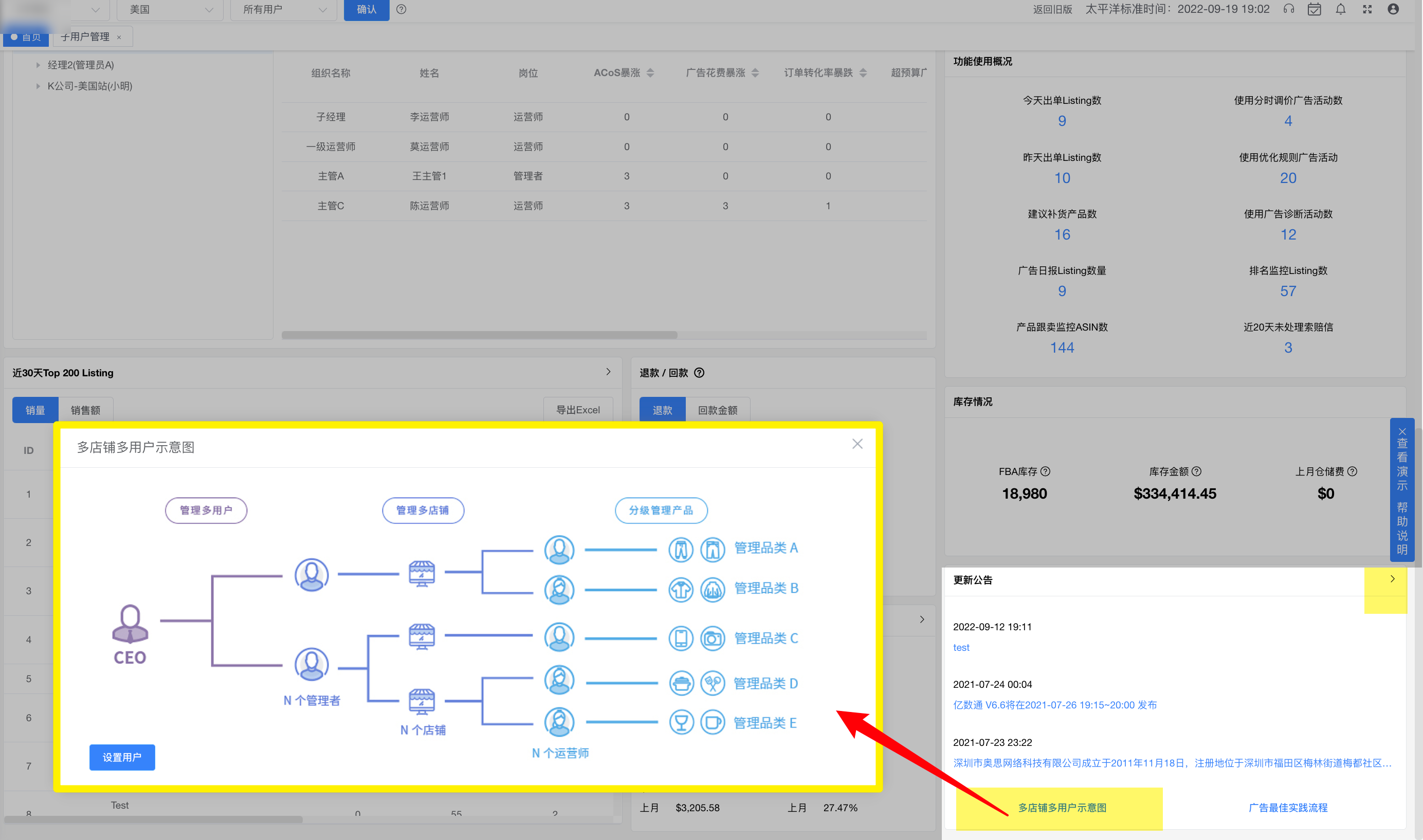Switch to the 首页 home tab
The height and width of the screenshot is (840, 1423).
coord(26,38)
